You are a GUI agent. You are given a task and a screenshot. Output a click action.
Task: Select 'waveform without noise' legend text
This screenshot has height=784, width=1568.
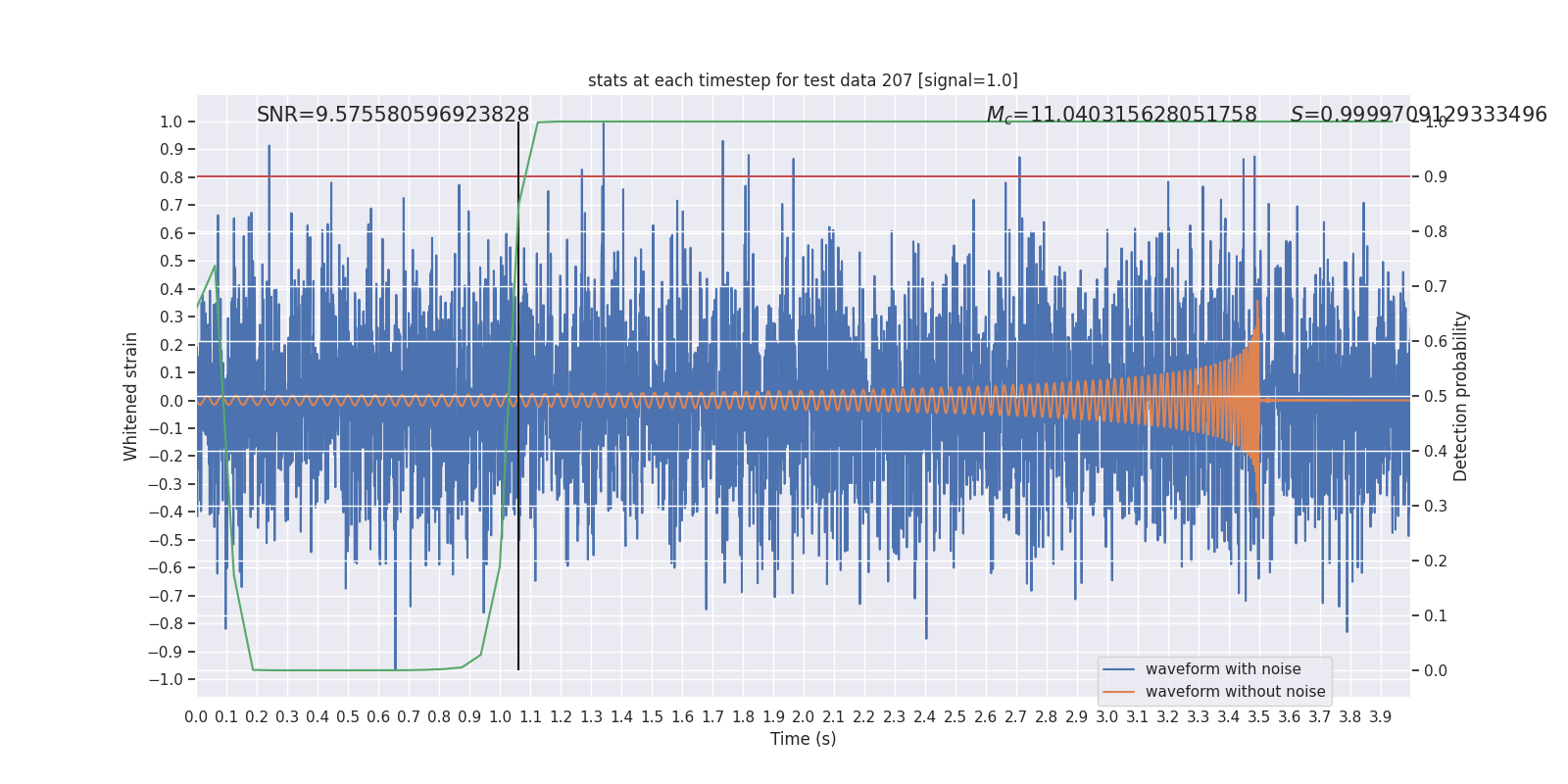[x=1235, y=692]
